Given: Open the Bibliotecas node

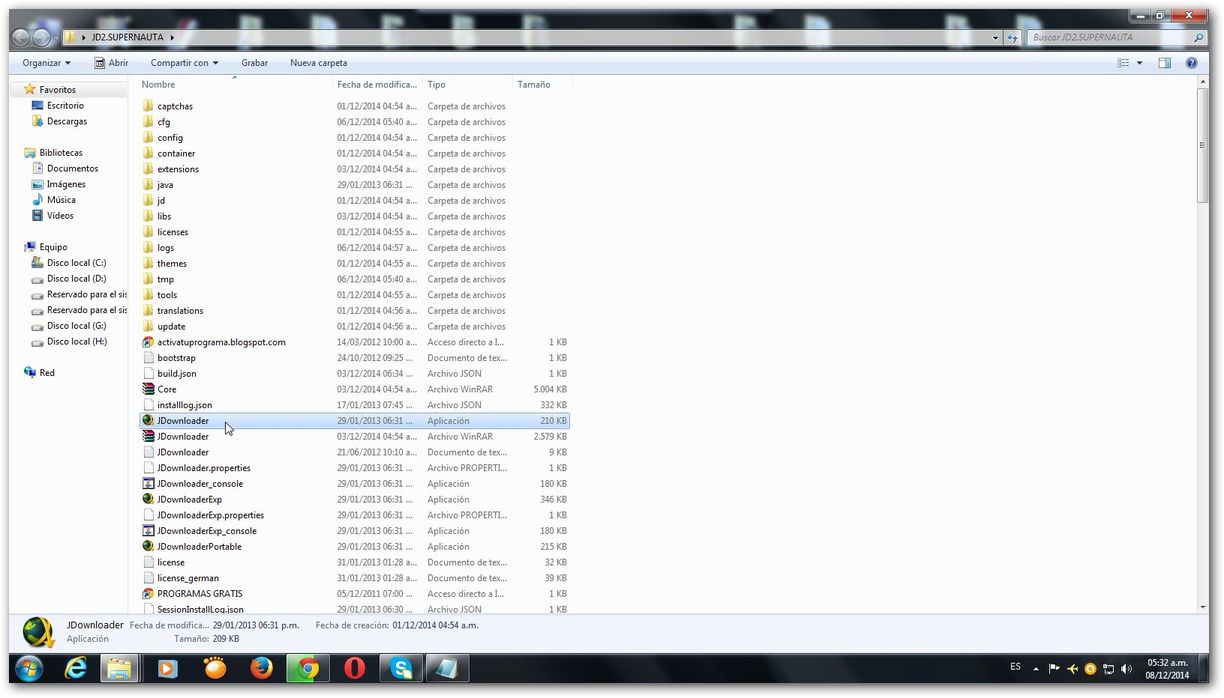Looking at the screenshot, I should click(x=61, y=153).
